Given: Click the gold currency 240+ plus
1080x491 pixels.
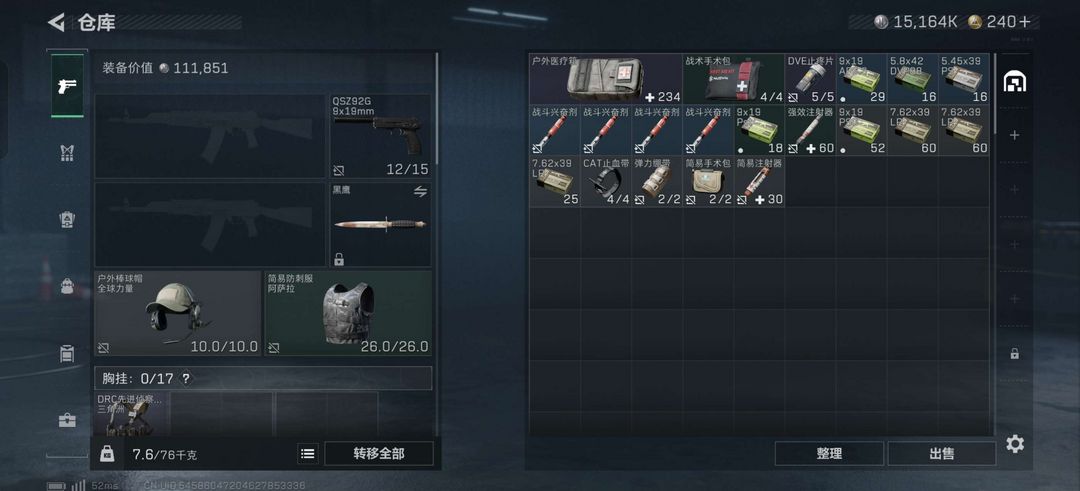Looking at the screenshot, I should 1025,22.
